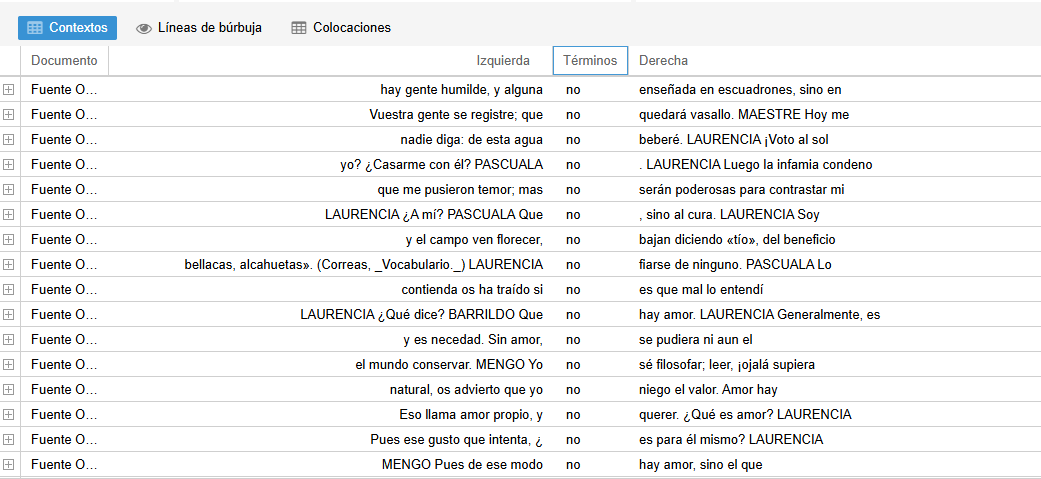
Task: Open the Contextos tab
Action: pos(67,28)
